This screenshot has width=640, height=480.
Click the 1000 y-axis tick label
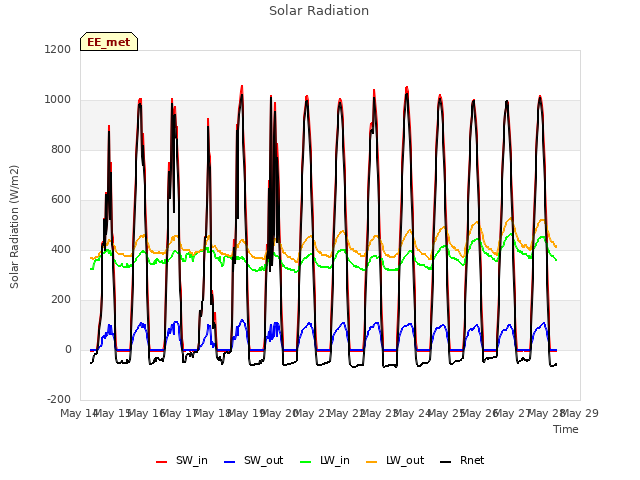point(58,100)
